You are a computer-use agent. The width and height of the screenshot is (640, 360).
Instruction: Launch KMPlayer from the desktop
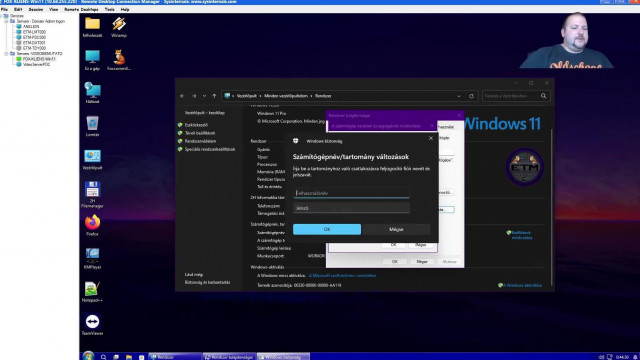click(92, 258)
